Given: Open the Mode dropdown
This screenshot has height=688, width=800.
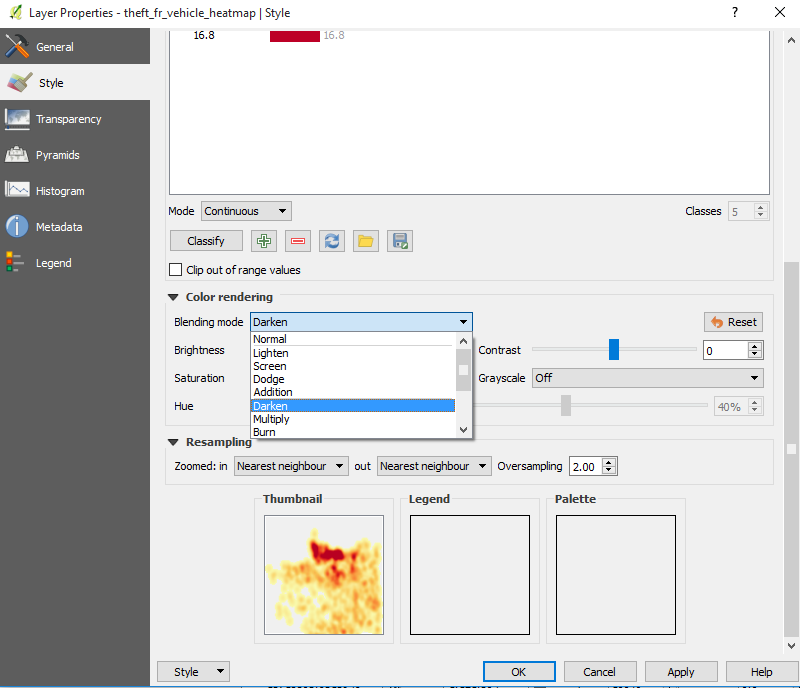Looking at the screenshot, I should coord(246,211).
